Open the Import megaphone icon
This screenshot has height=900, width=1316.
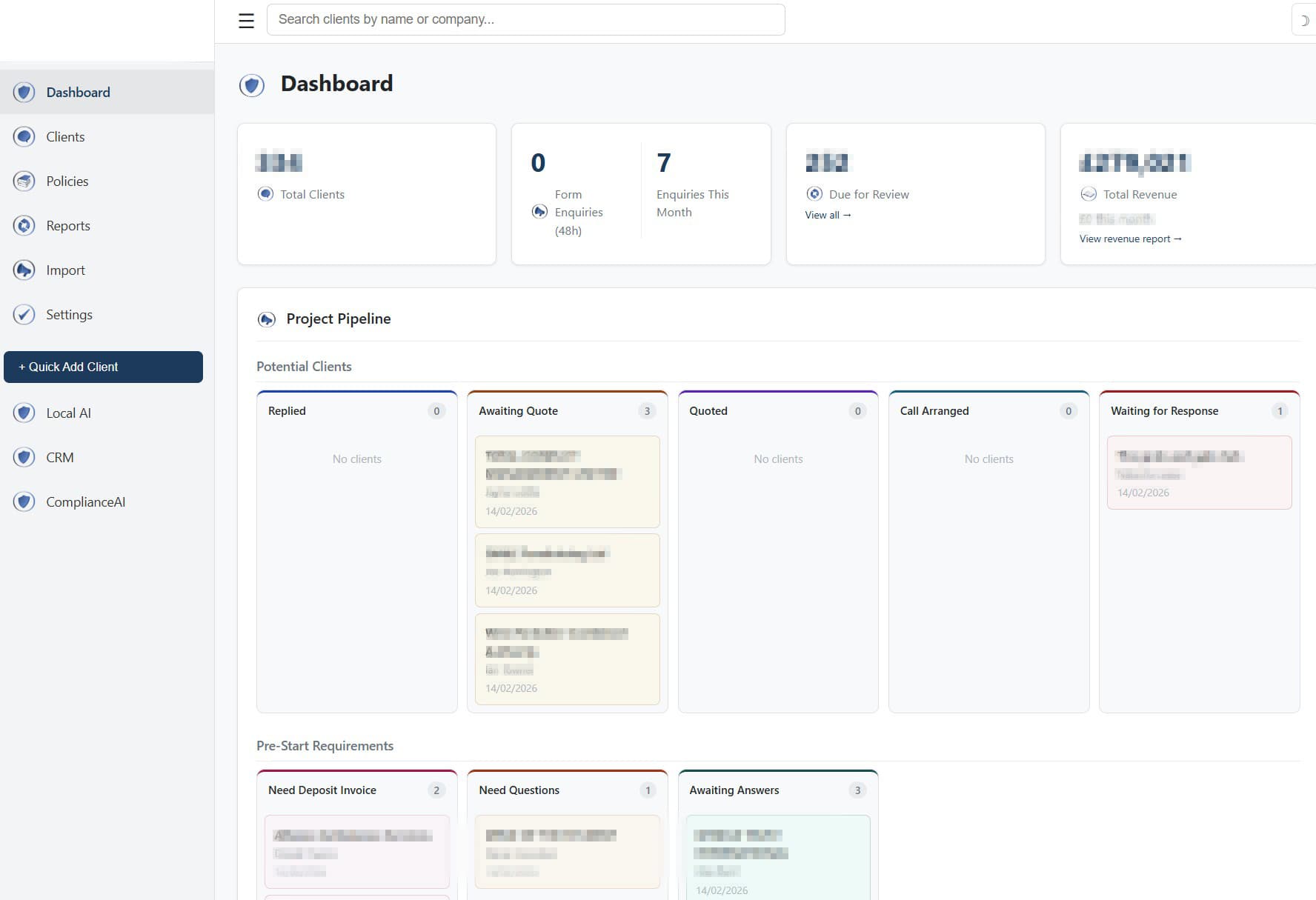coord(24,270)
